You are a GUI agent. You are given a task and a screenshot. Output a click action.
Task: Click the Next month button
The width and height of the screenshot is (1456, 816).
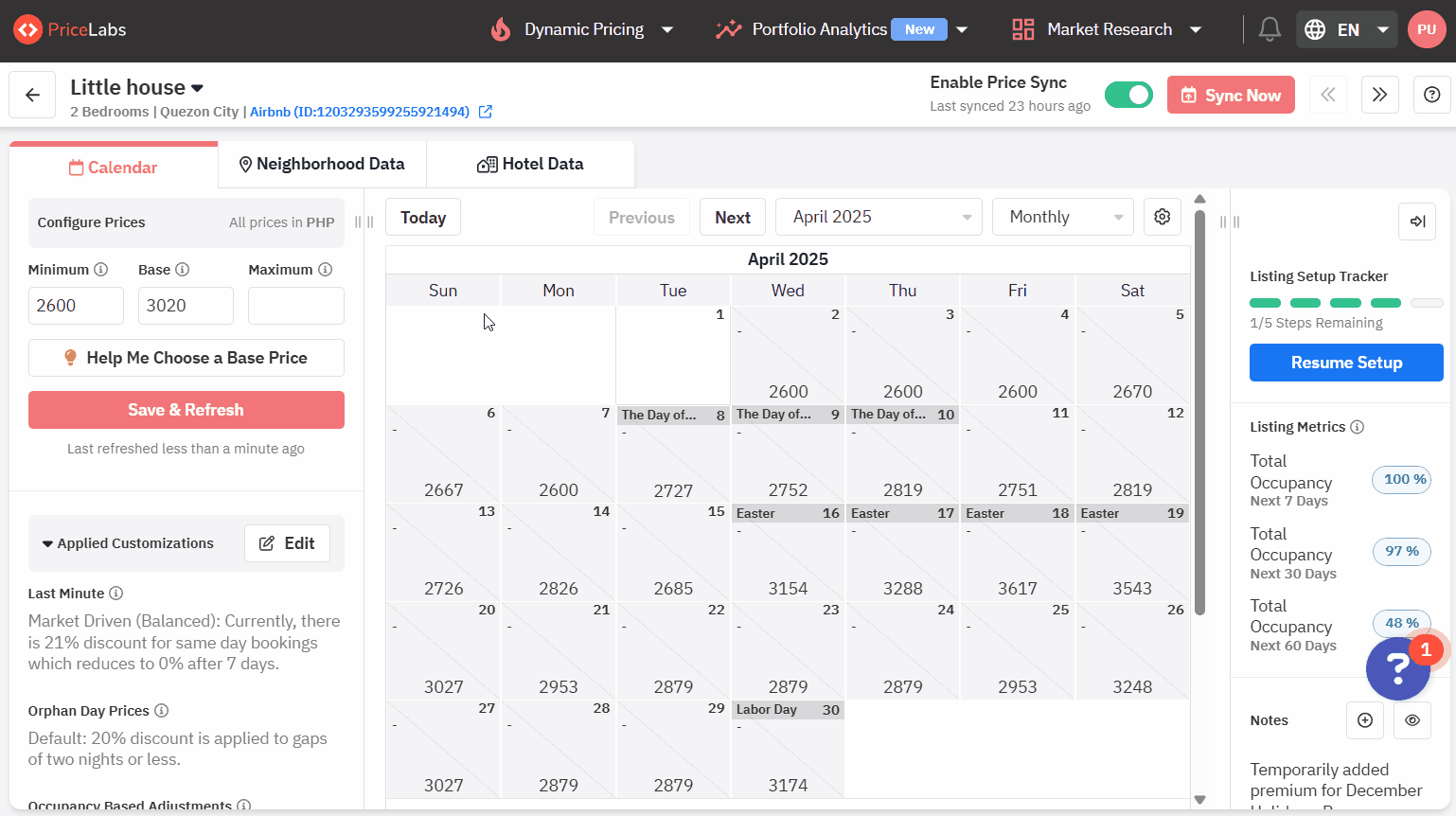coord(733,217)
